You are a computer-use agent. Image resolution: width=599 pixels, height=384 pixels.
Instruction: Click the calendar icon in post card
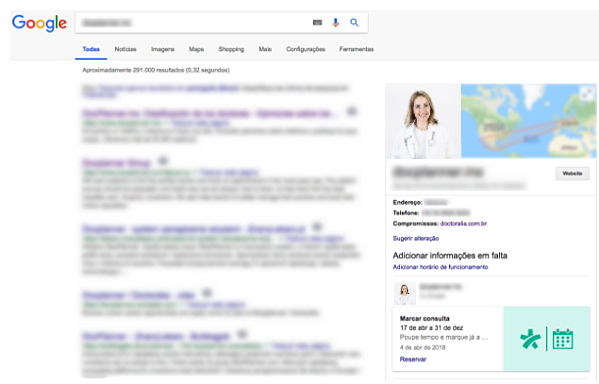pos(563,339)
